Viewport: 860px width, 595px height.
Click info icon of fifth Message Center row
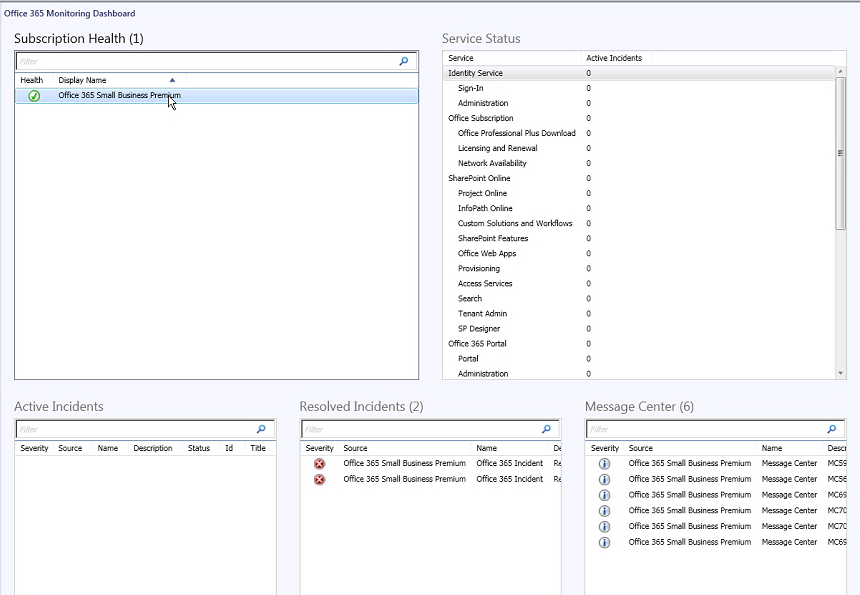tap(604, 526)
